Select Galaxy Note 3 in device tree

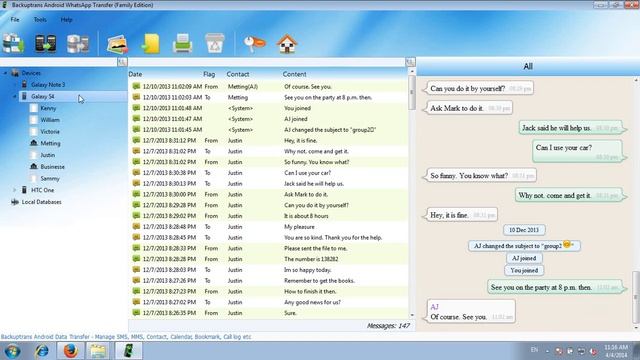click(48, 85)
